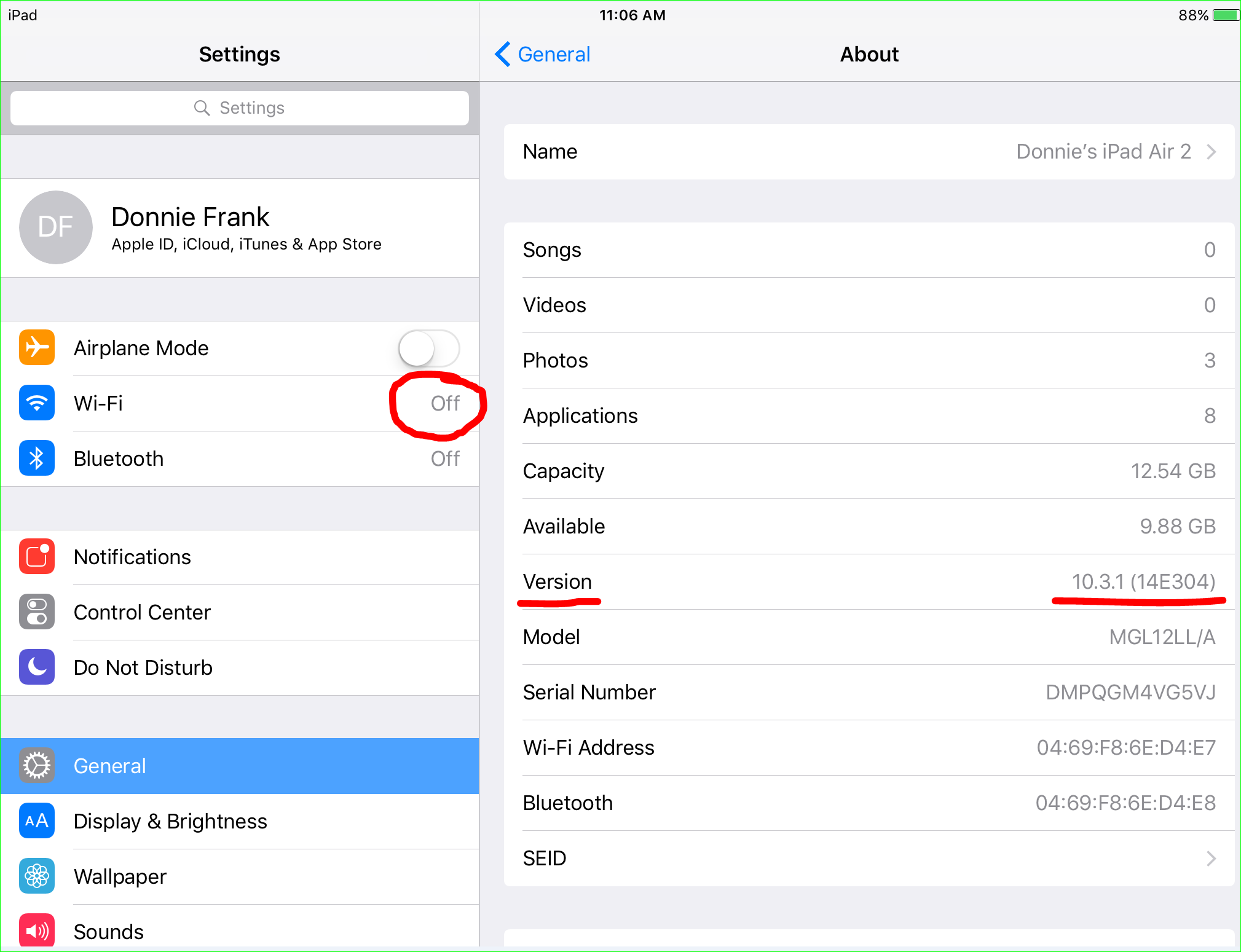Toggle the Airplane Mode switch

tap(428, 348)
